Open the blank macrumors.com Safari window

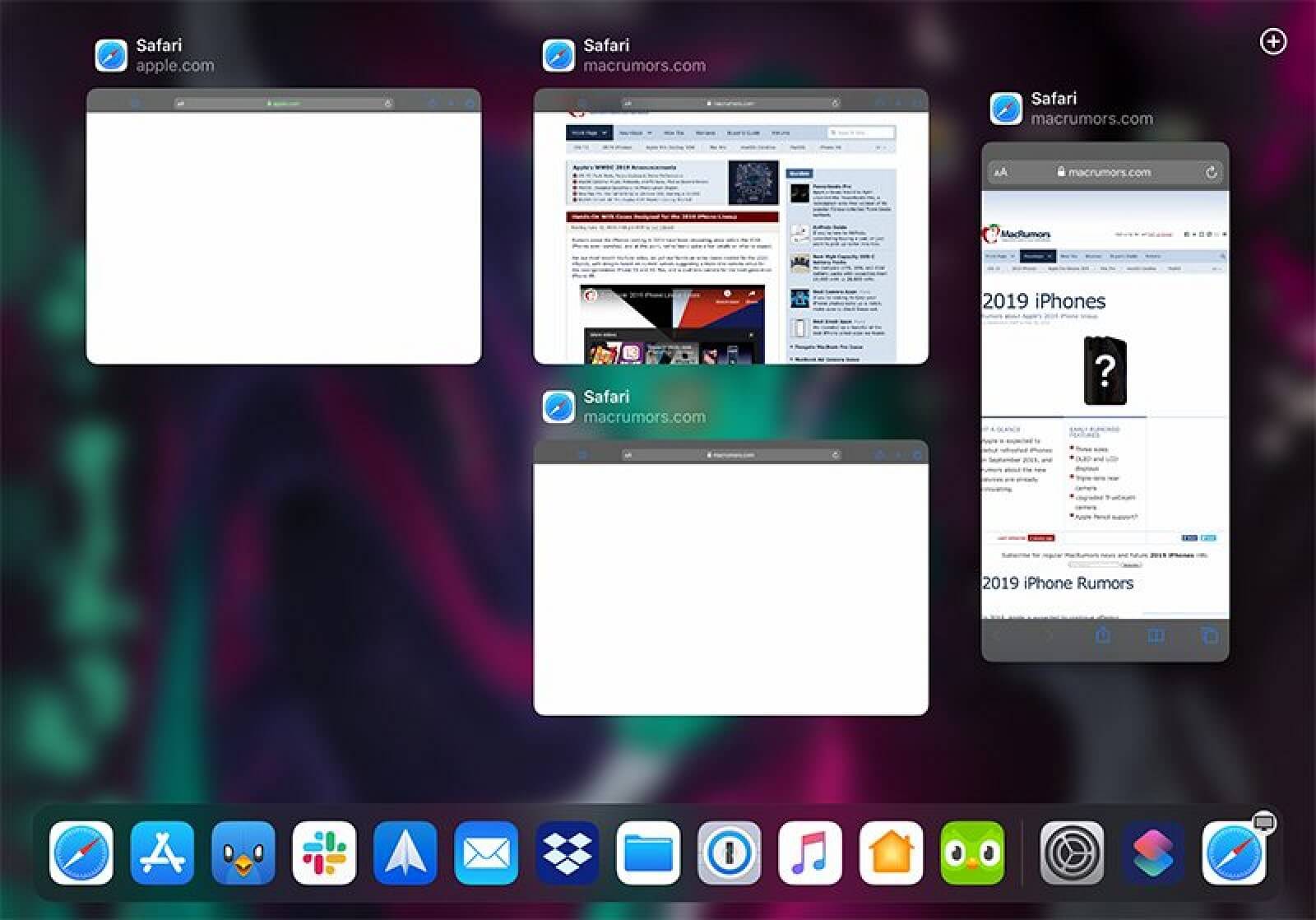click(731, 578)
